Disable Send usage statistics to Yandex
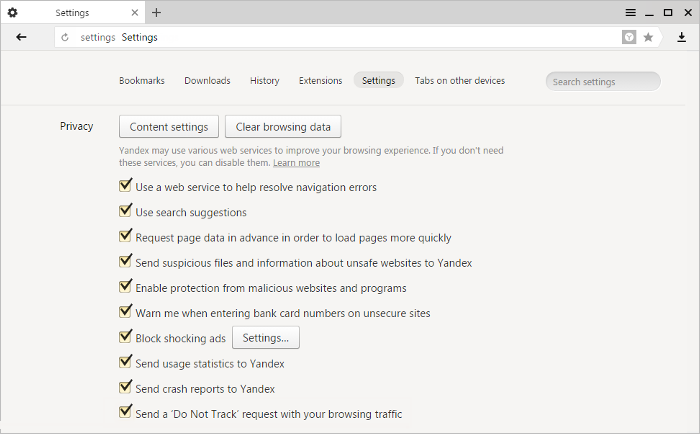Image resolution: width=700 pixels, height=434 pixels. pyautogui.click(x=125, y=362)
